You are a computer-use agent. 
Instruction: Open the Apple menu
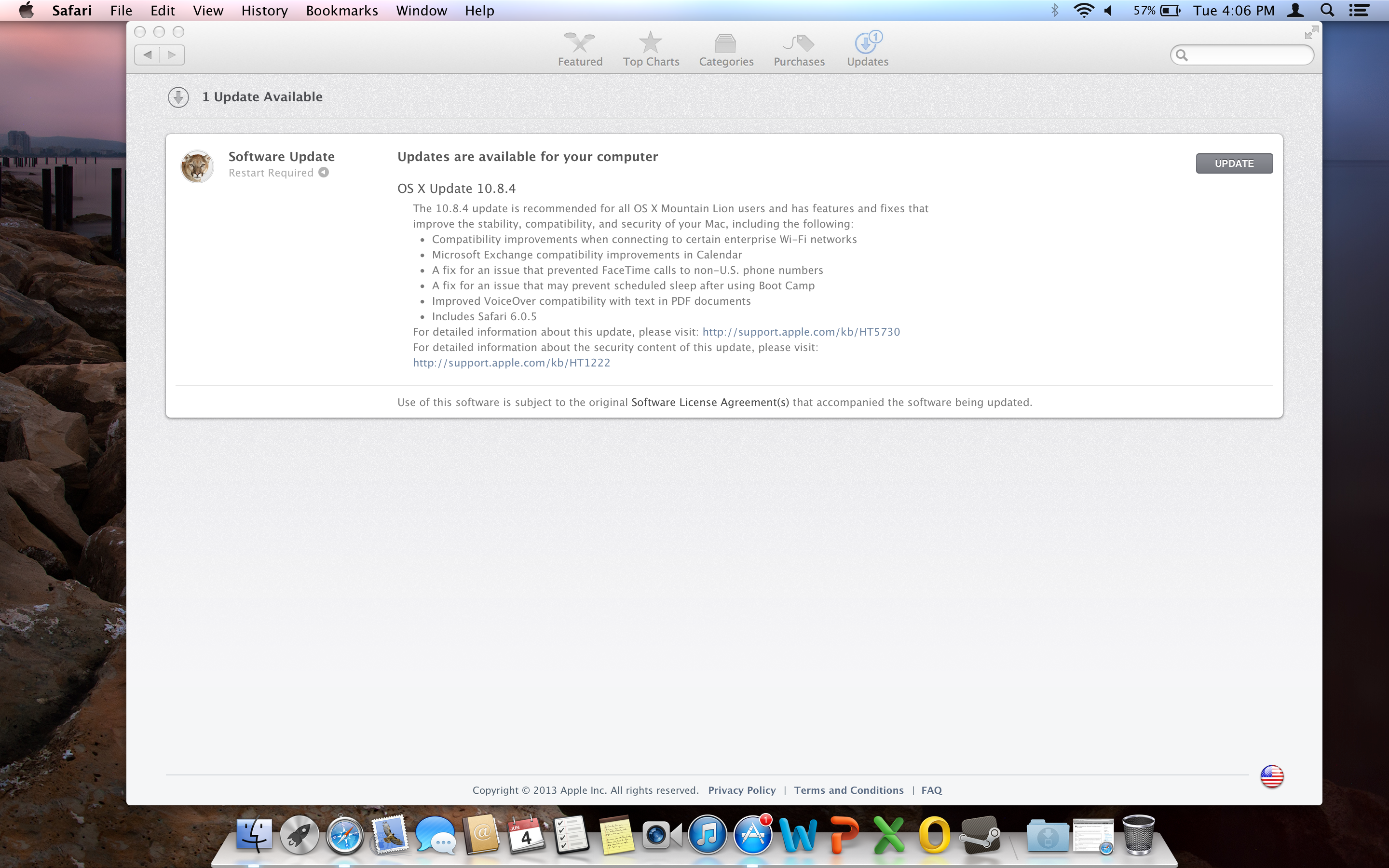27,10
